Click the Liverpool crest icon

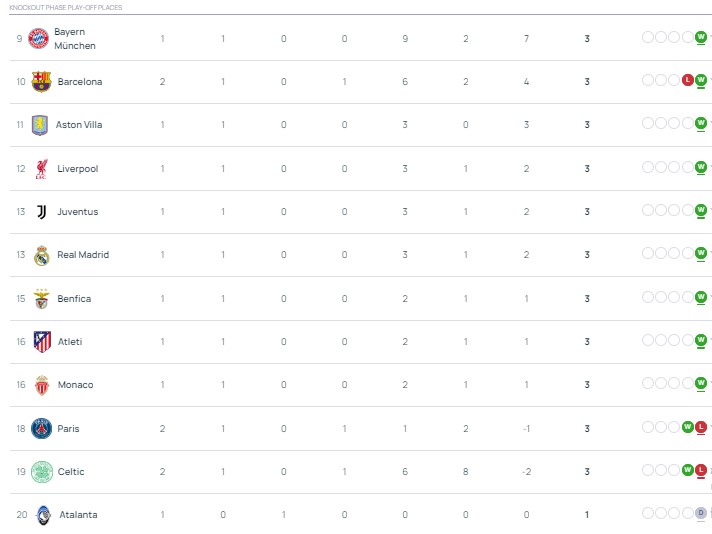point(41,169)
